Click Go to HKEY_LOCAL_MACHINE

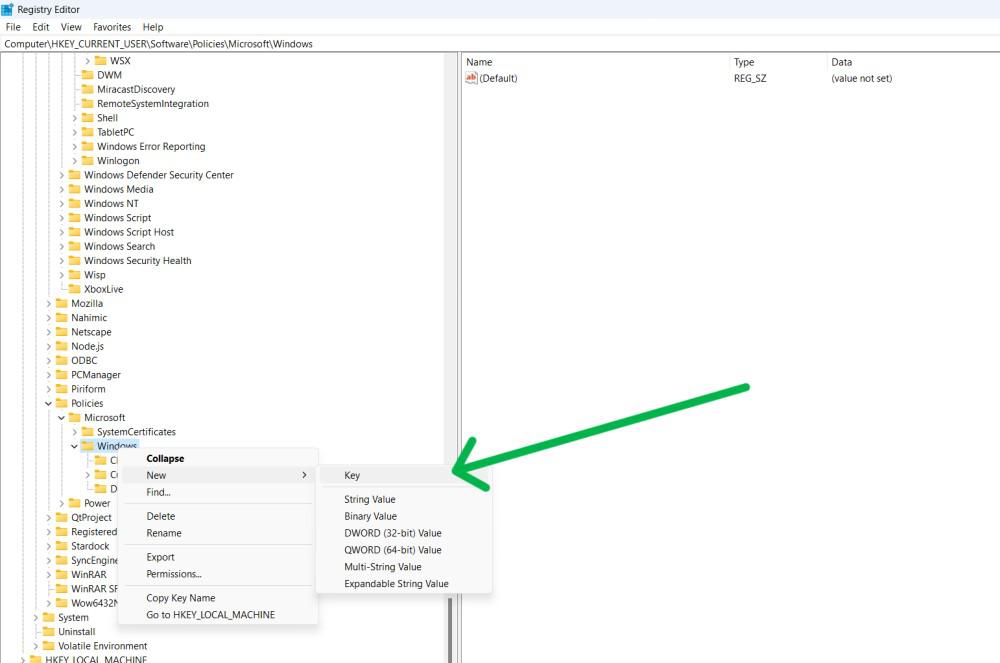217,615
